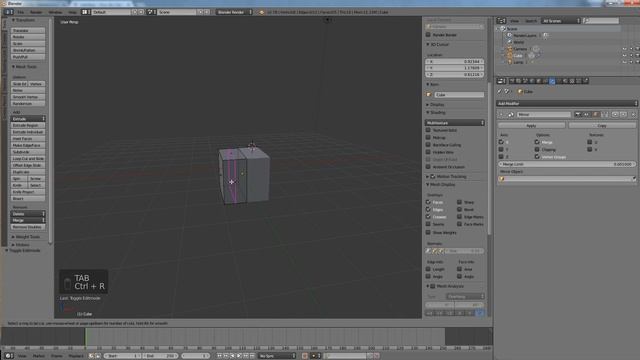
Task: Uncheck Faces overlay checkbox
Action: tap(428, 202)
